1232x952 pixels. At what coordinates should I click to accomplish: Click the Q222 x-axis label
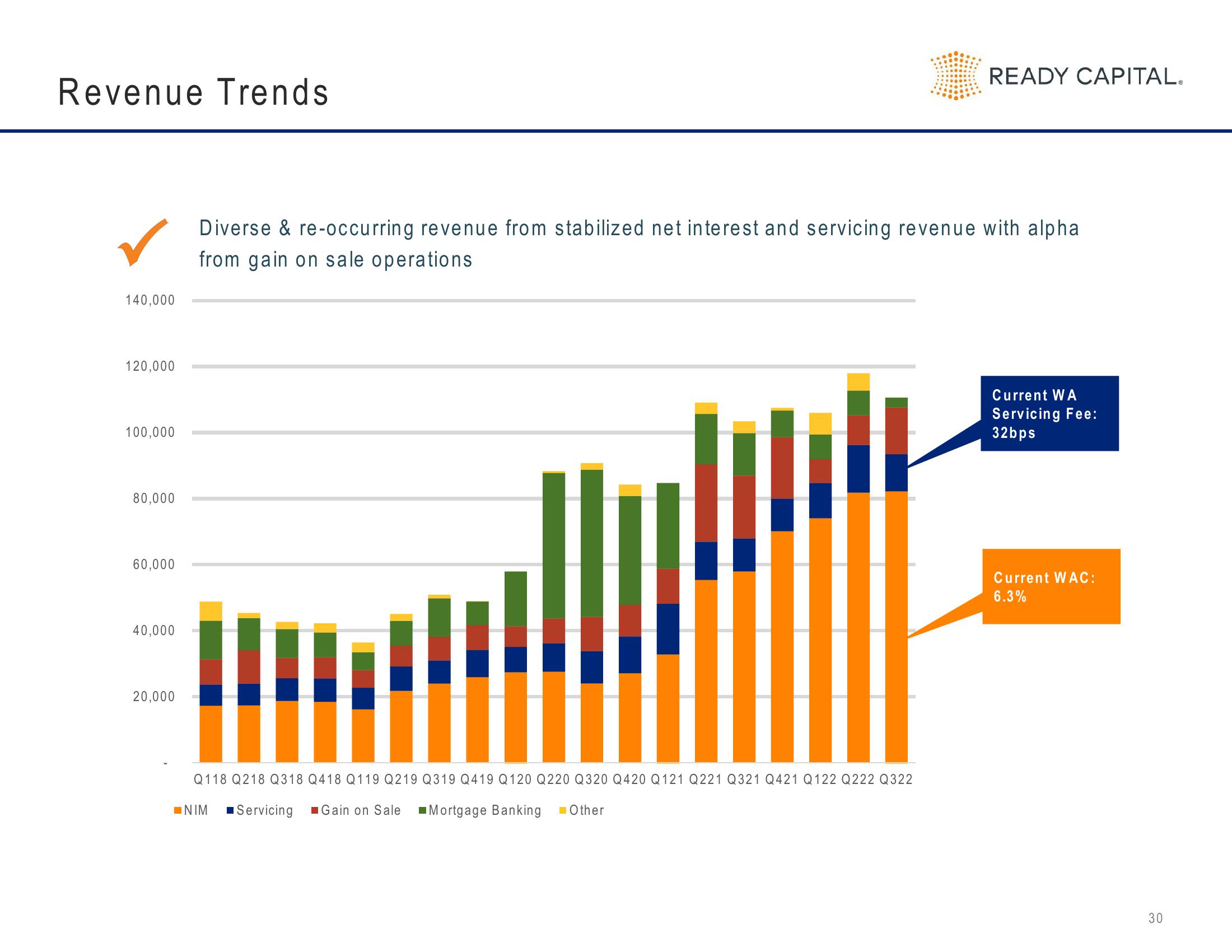point(858,780)
